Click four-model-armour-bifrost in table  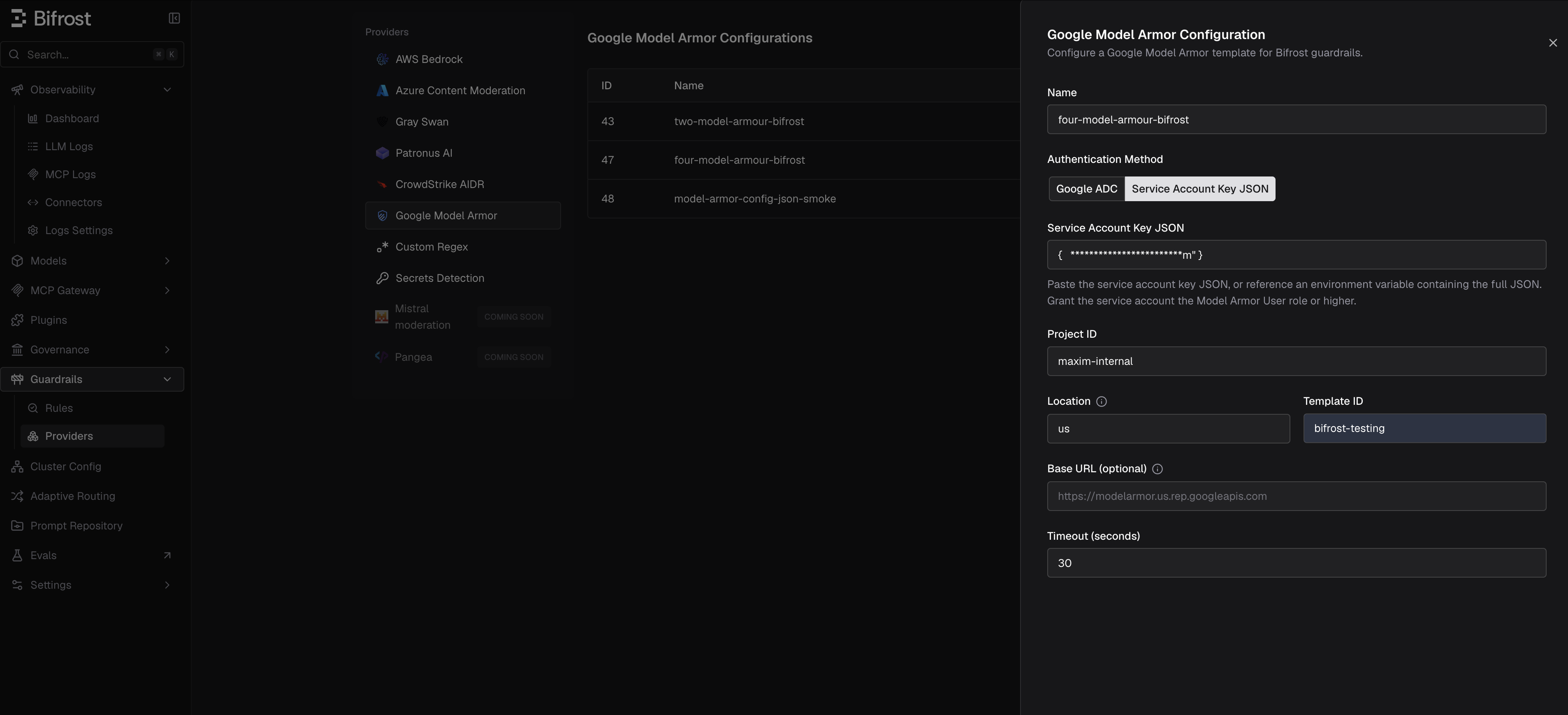click(x=739, y=160)
